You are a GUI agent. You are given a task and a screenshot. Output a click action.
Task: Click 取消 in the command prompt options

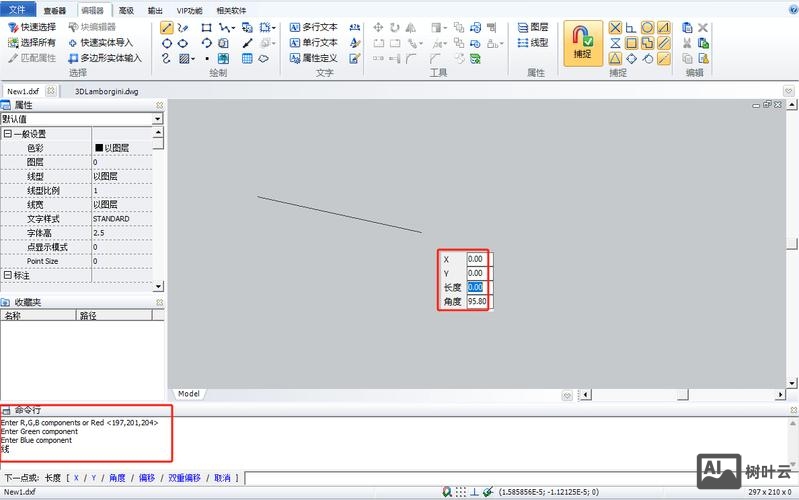click(x=222, y=478)
